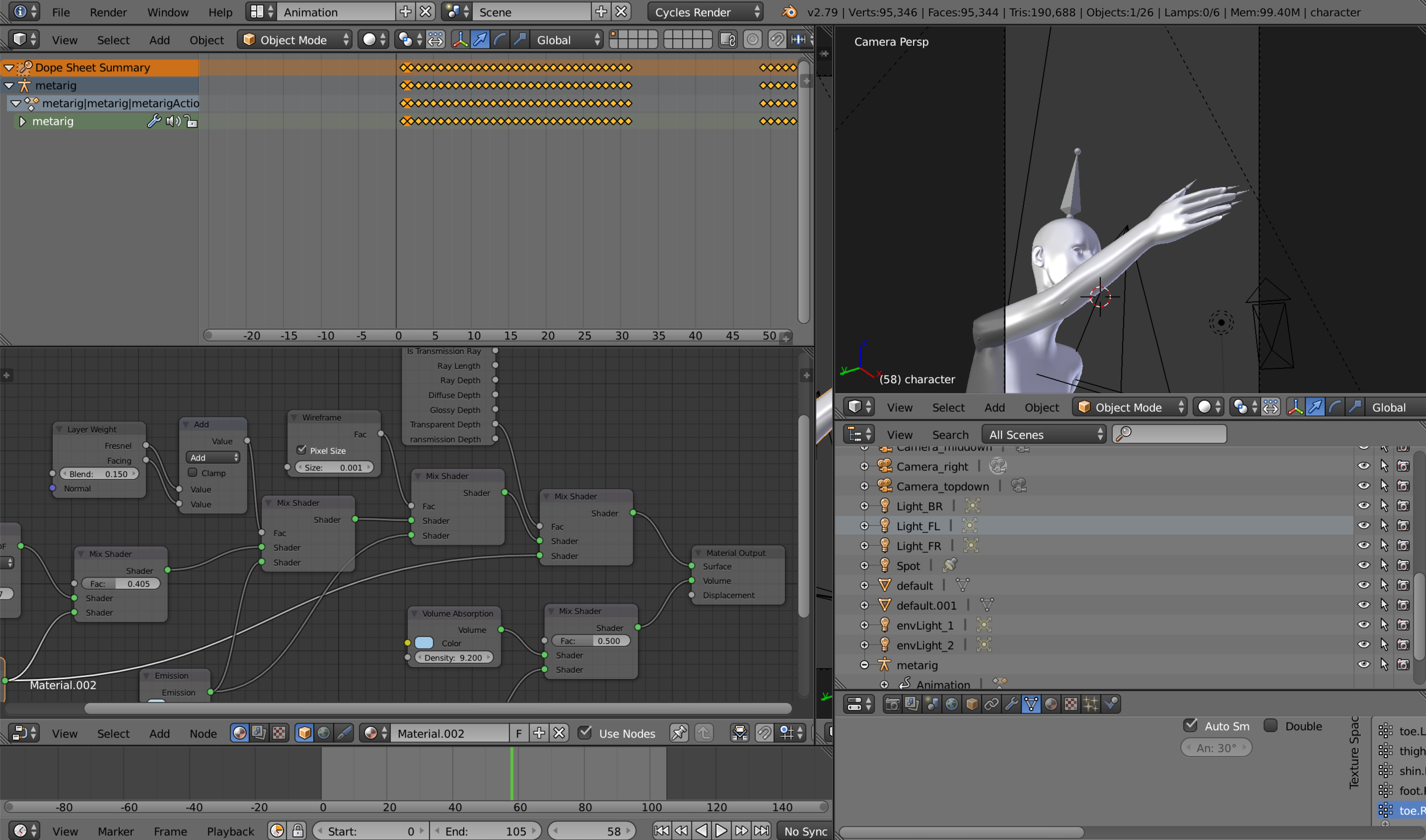Hide Light_FL using its eye icon
The height and width of the screenshot is (840, 1426).
click(x=1363, y=525)
